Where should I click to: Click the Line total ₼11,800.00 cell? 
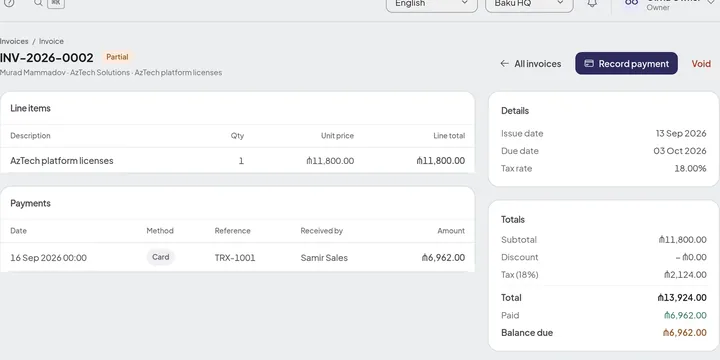click(441, 161)
